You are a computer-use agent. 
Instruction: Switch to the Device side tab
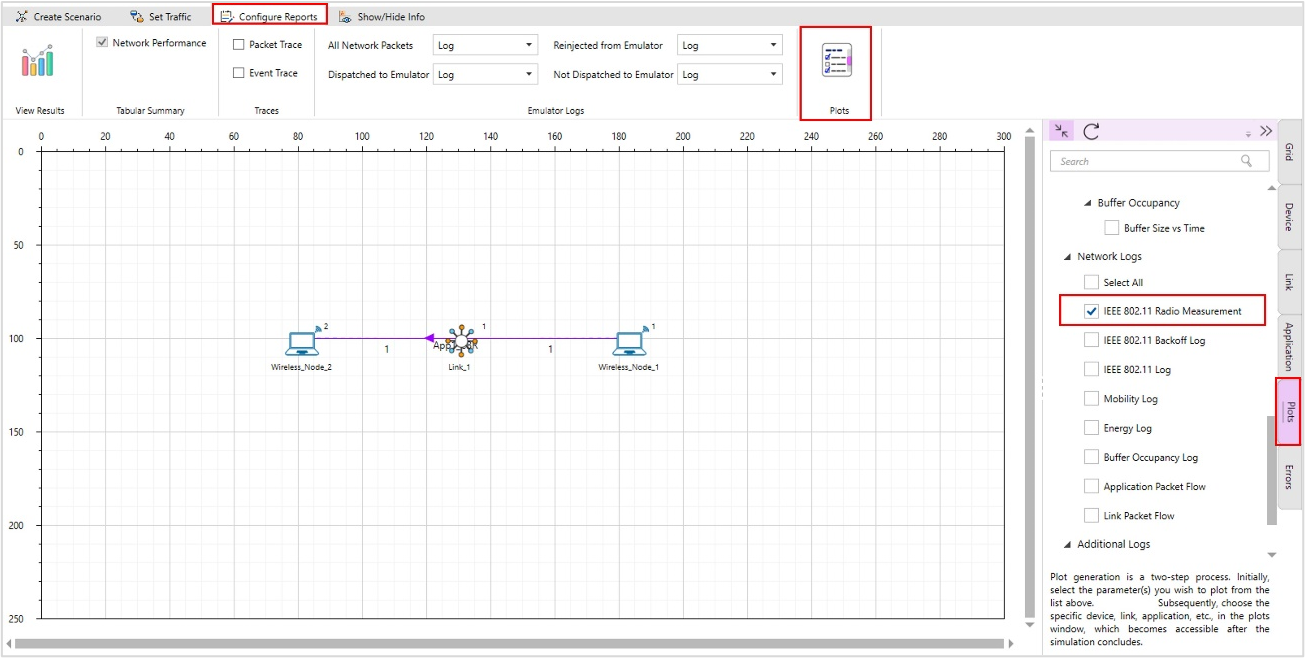1288,217
